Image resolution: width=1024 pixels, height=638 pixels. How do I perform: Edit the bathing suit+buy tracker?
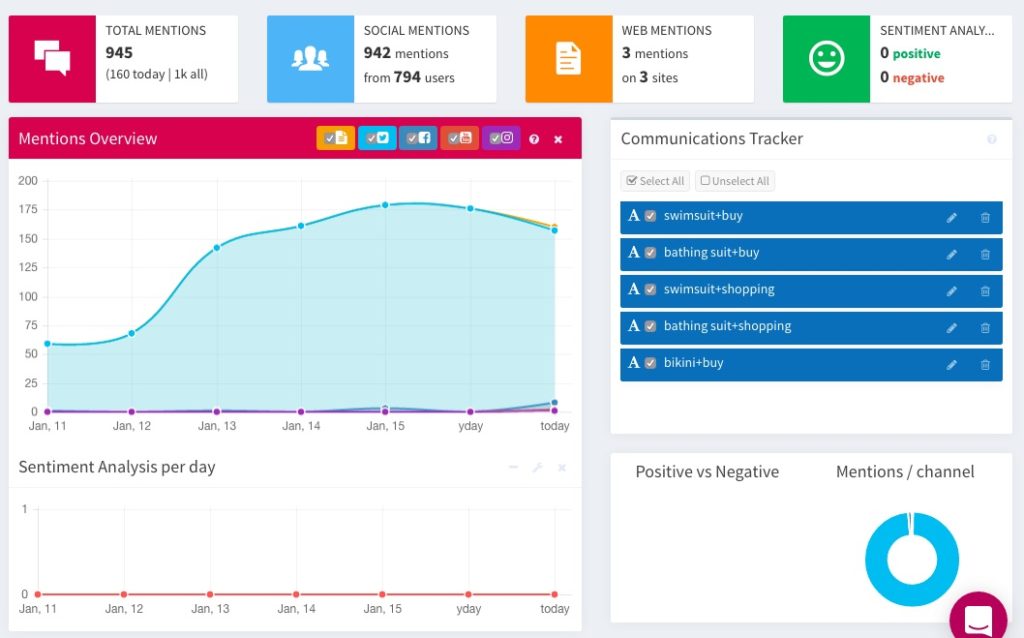(952, 254)
